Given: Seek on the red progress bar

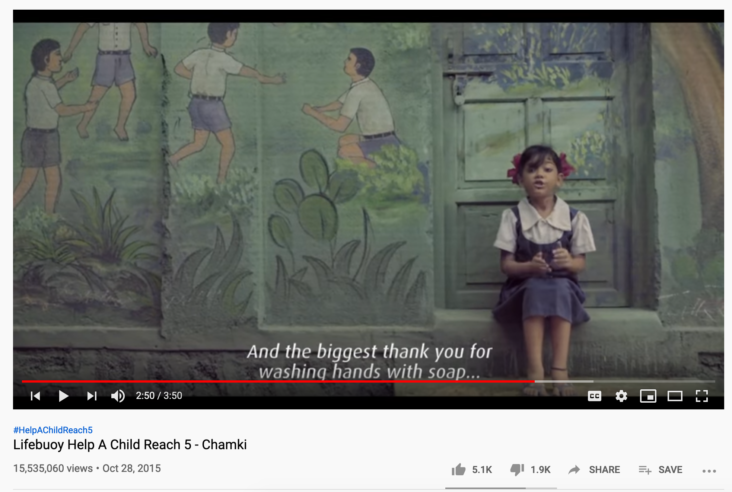Looking at the screenshot, I should pos(278,381).
